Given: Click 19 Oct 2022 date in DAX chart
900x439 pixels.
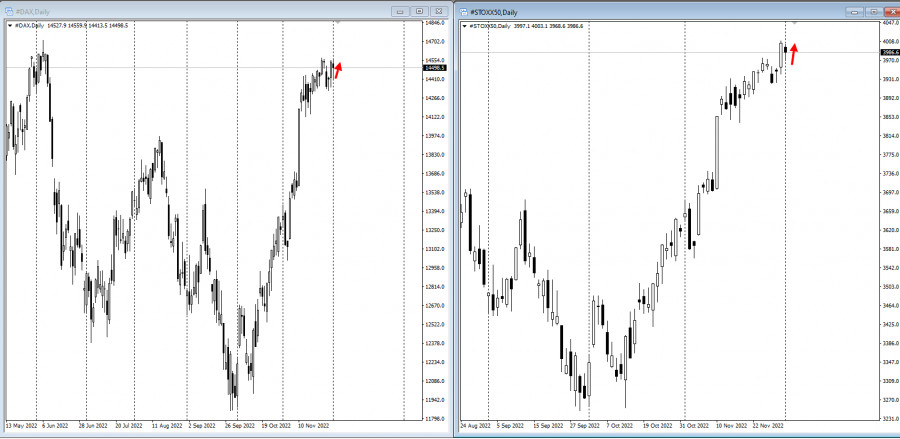Looking at the screenshot, I should 276,426.
